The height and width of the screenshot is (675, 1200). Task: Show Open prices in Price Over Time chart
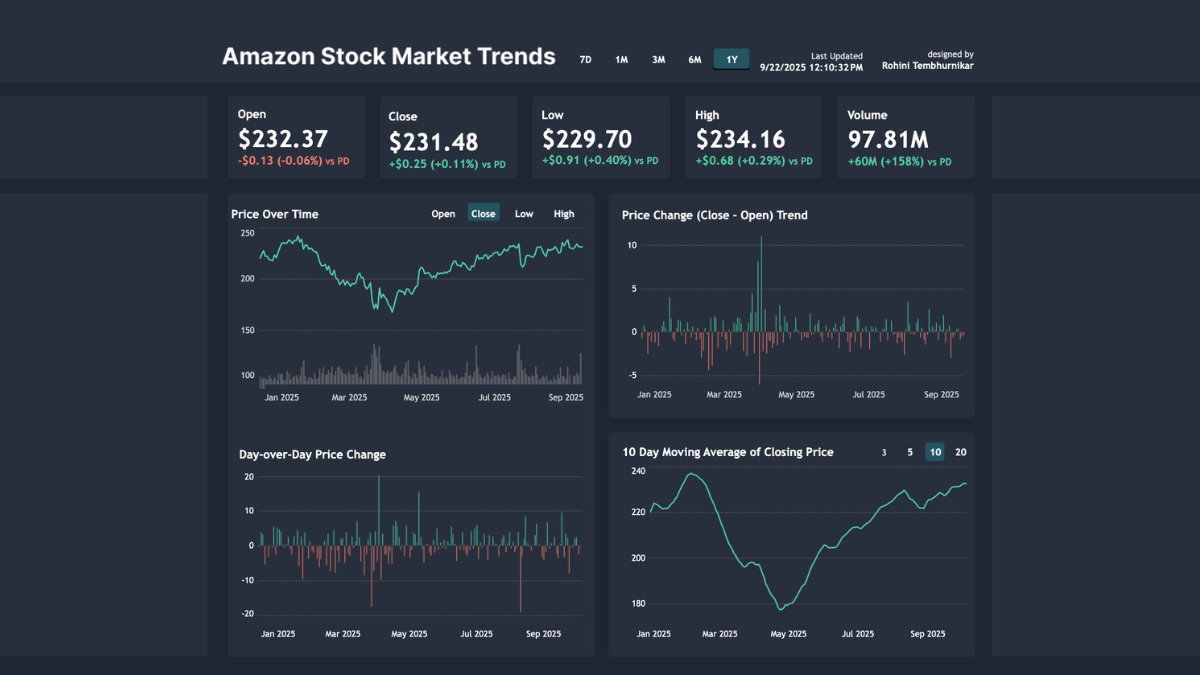tap(443, 213)
